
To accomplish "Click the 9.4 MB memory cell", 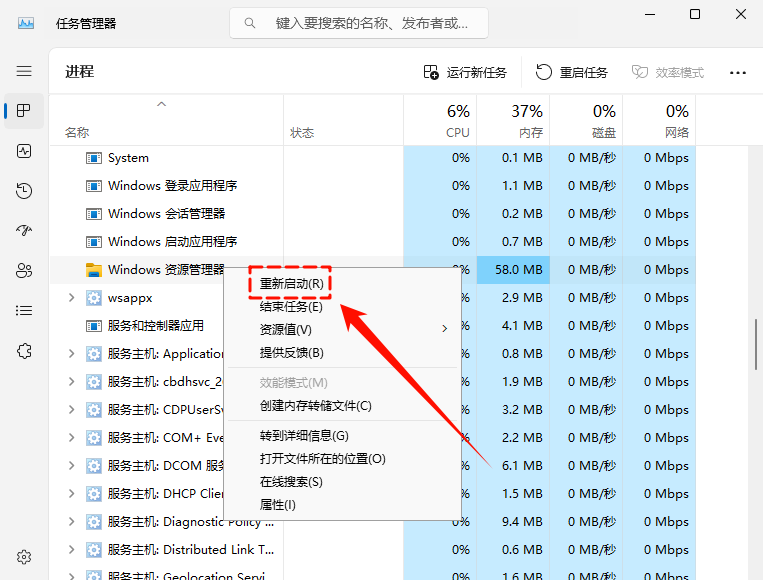I will [513, 522].
